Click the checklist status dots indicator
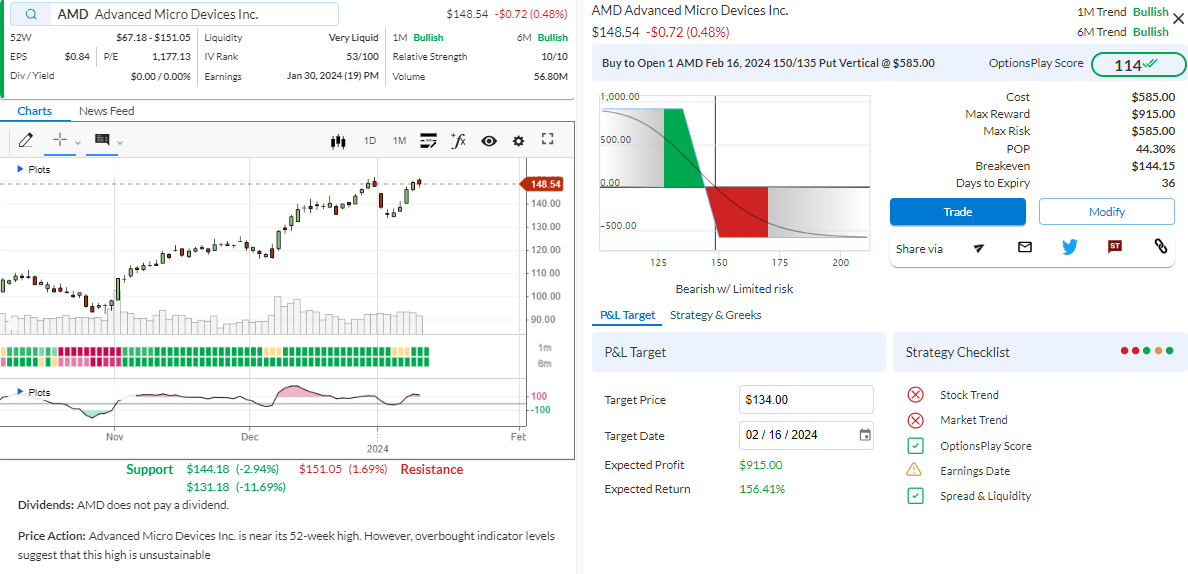Viewport: 1188px width, 574px height. click(1146, 351)
